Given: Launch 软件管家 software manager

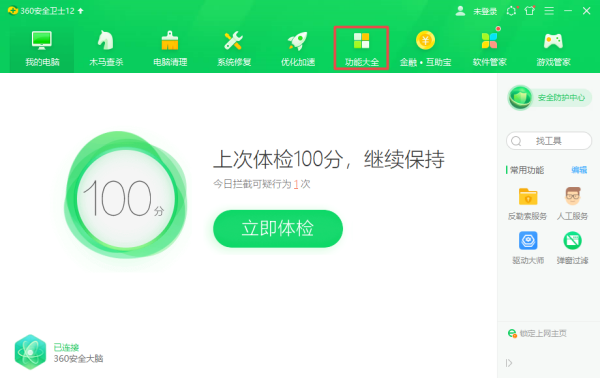Looking at the screenshot, I should [x=489, y=49].
